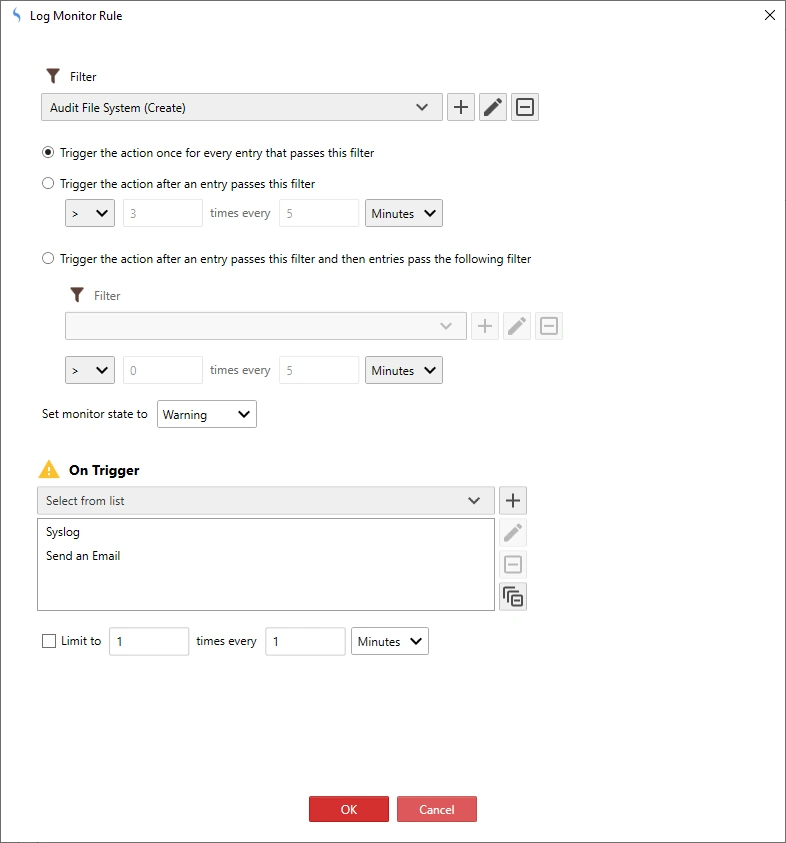Screen dimensions: 786x843
Task: Click the funnel icon above the top filter
Action: pos(54,76)
